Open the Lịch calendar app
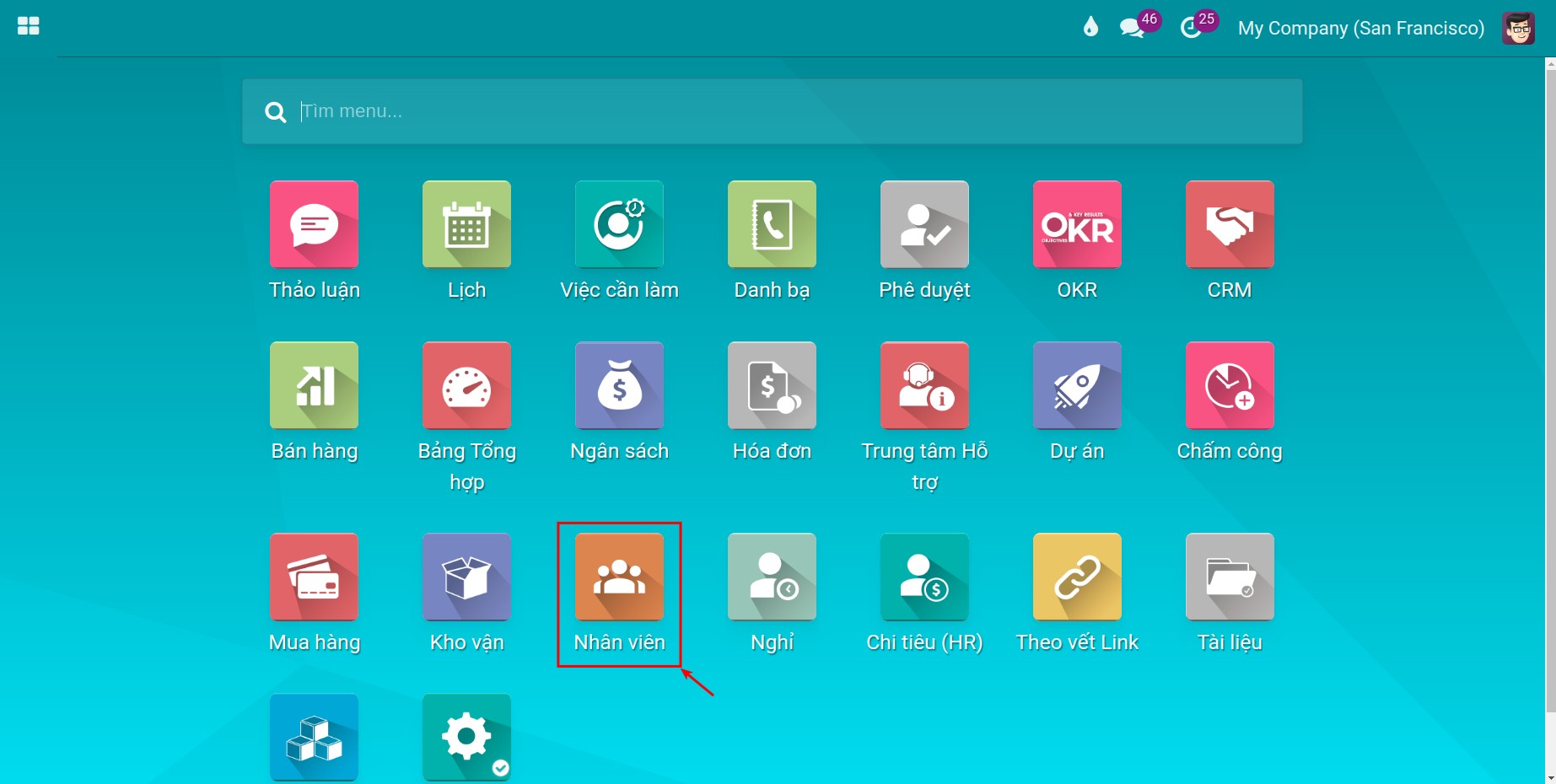1556x784 pixels. point(466,224)
